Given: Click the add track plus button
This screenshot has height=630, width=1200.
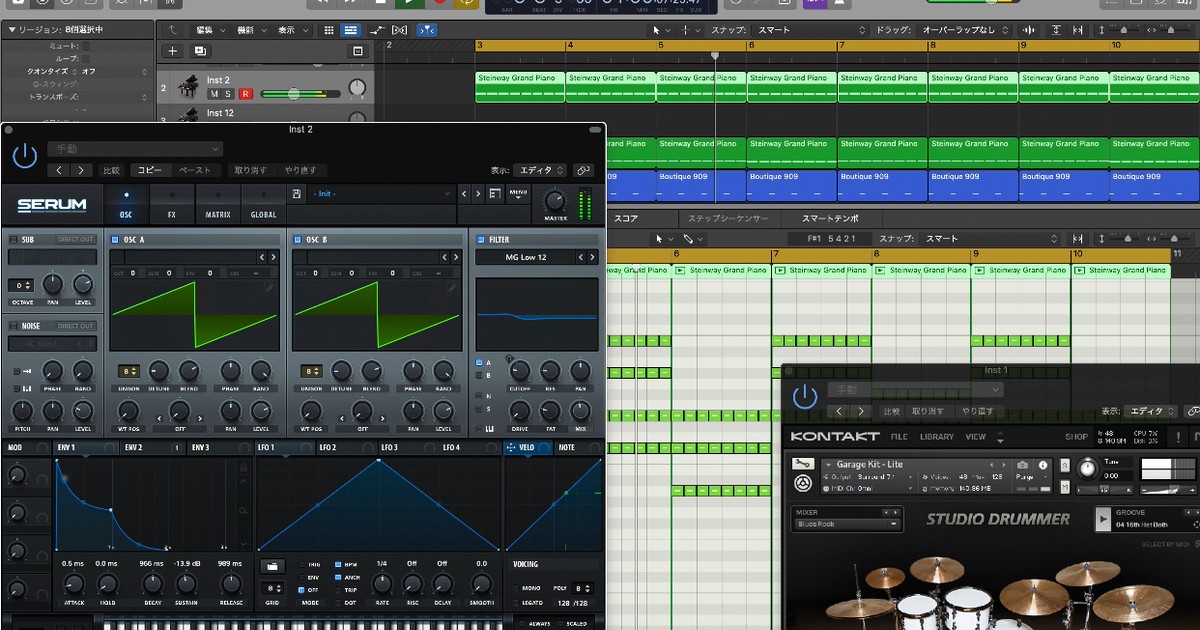Looking at the screenshot, I should [173, 51].
